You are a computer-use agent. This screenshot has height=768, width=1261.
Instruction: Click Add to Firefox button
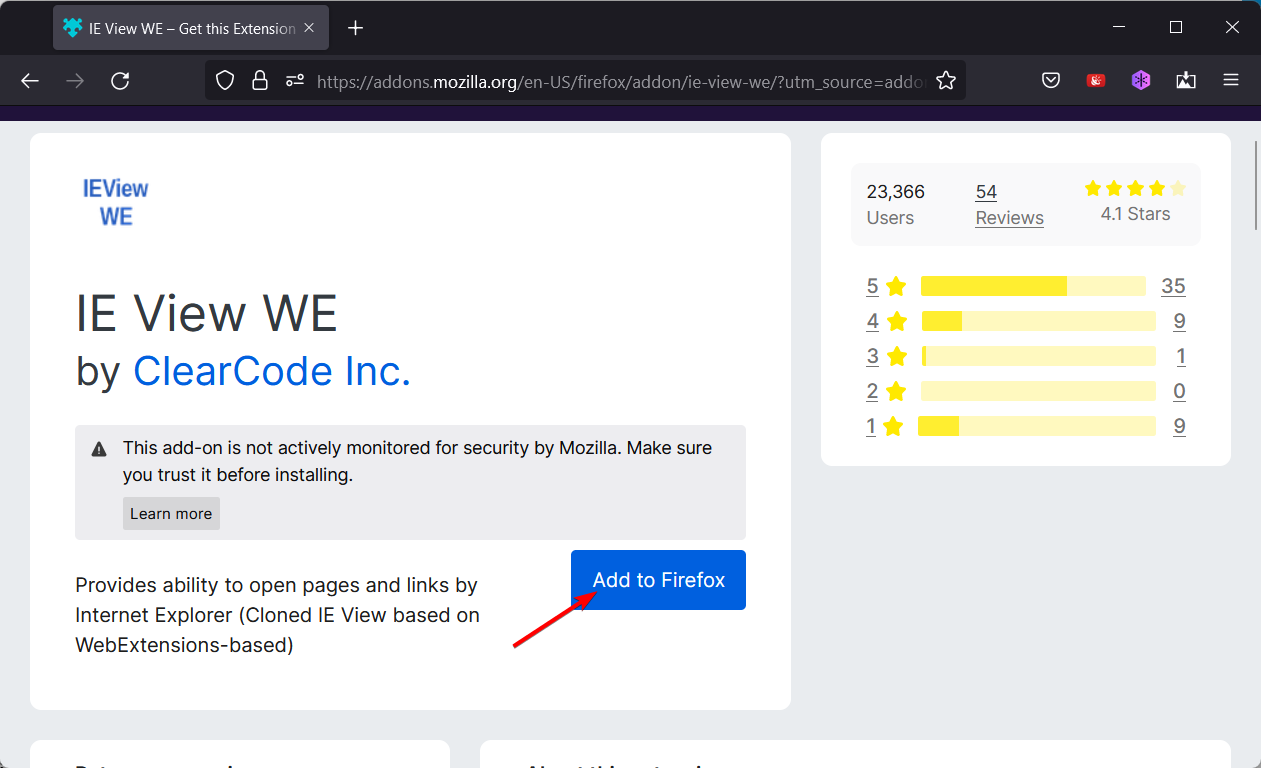point(658,580)
